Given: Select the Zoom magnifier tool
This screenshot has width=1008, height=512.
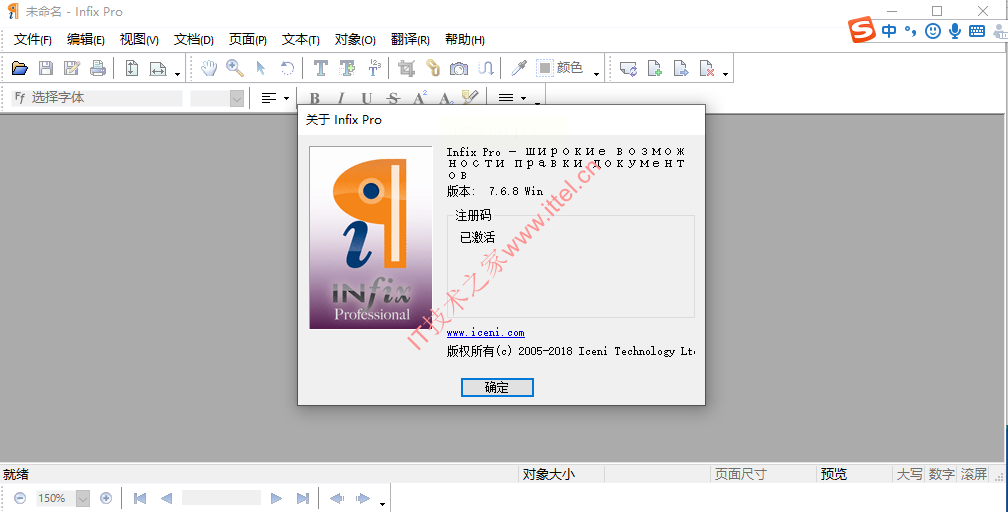Looking at the screenshot, I should tap(235, 68).
